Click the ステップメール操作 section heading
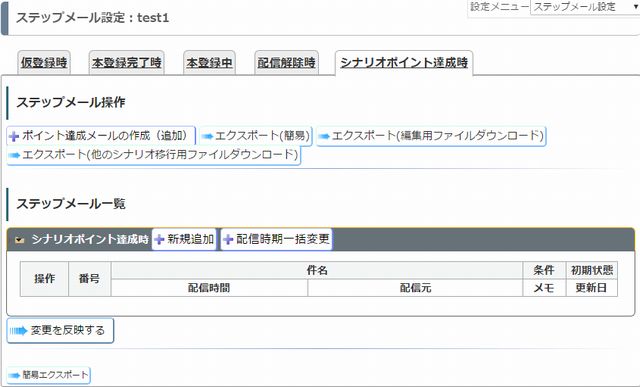The width and height of the screenshot is (640, 387). coord(71,102)
